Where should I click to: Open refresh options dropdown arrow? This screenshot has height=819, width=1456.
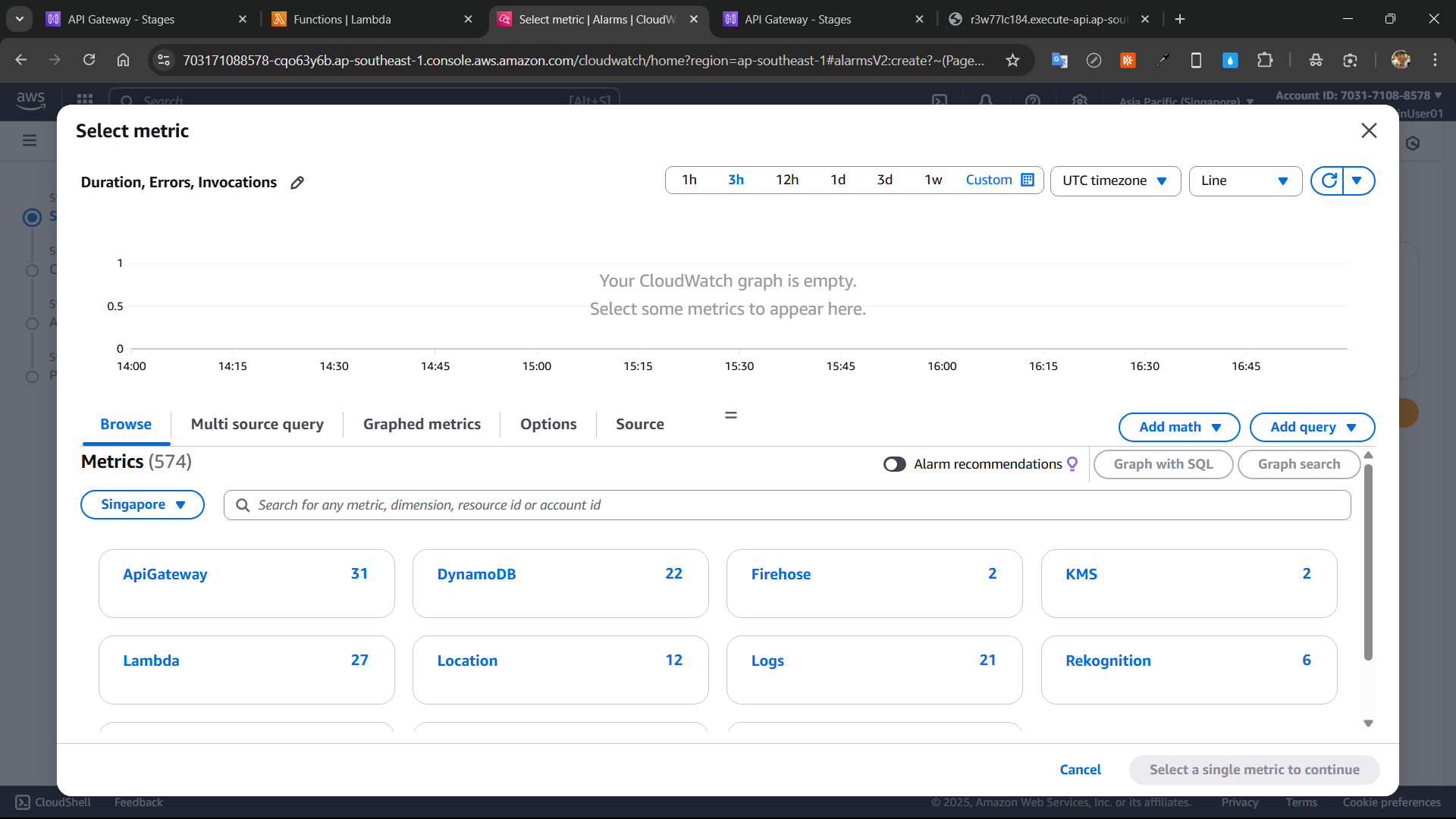1357,180
